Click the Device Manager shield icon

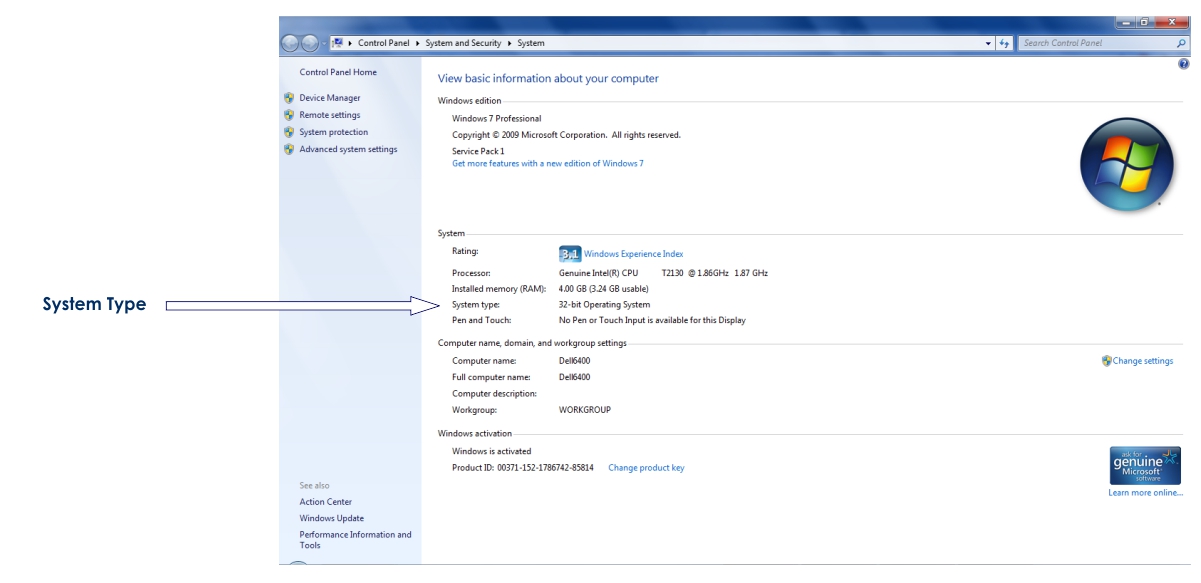click(x=290, y=98)
